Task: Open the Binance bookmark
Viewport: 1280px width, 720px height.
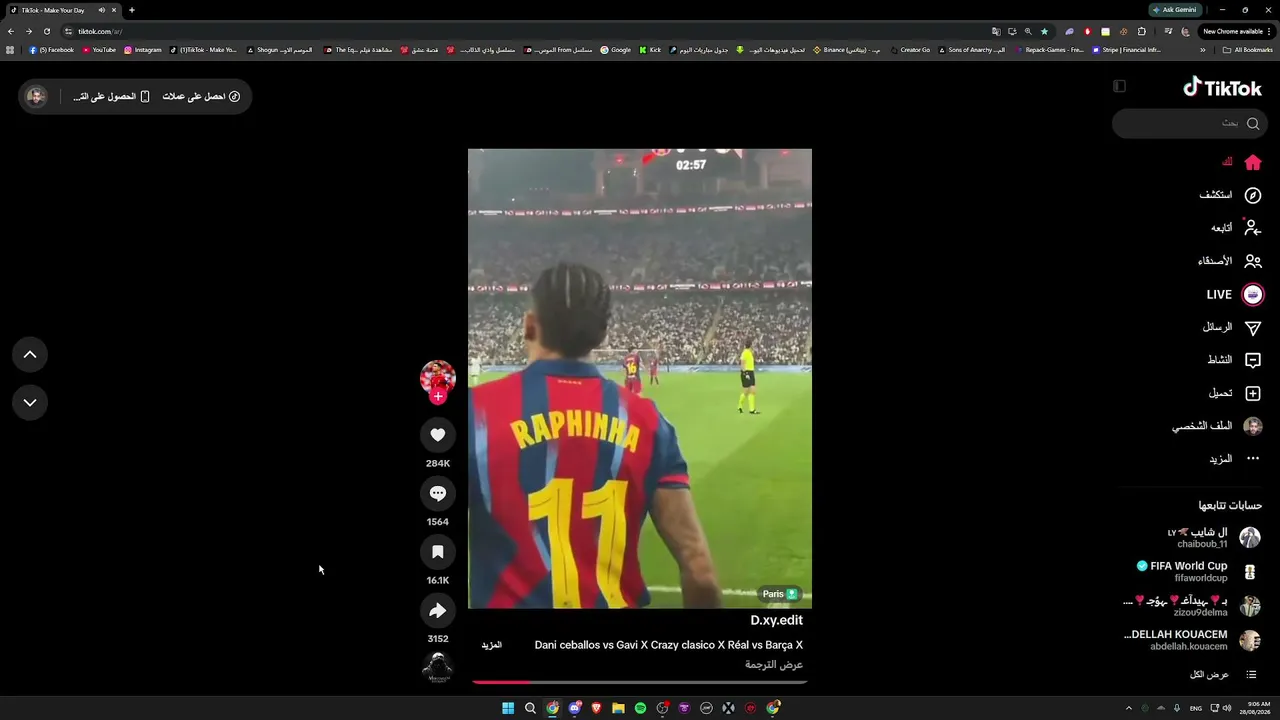Action: click(847, 50)
